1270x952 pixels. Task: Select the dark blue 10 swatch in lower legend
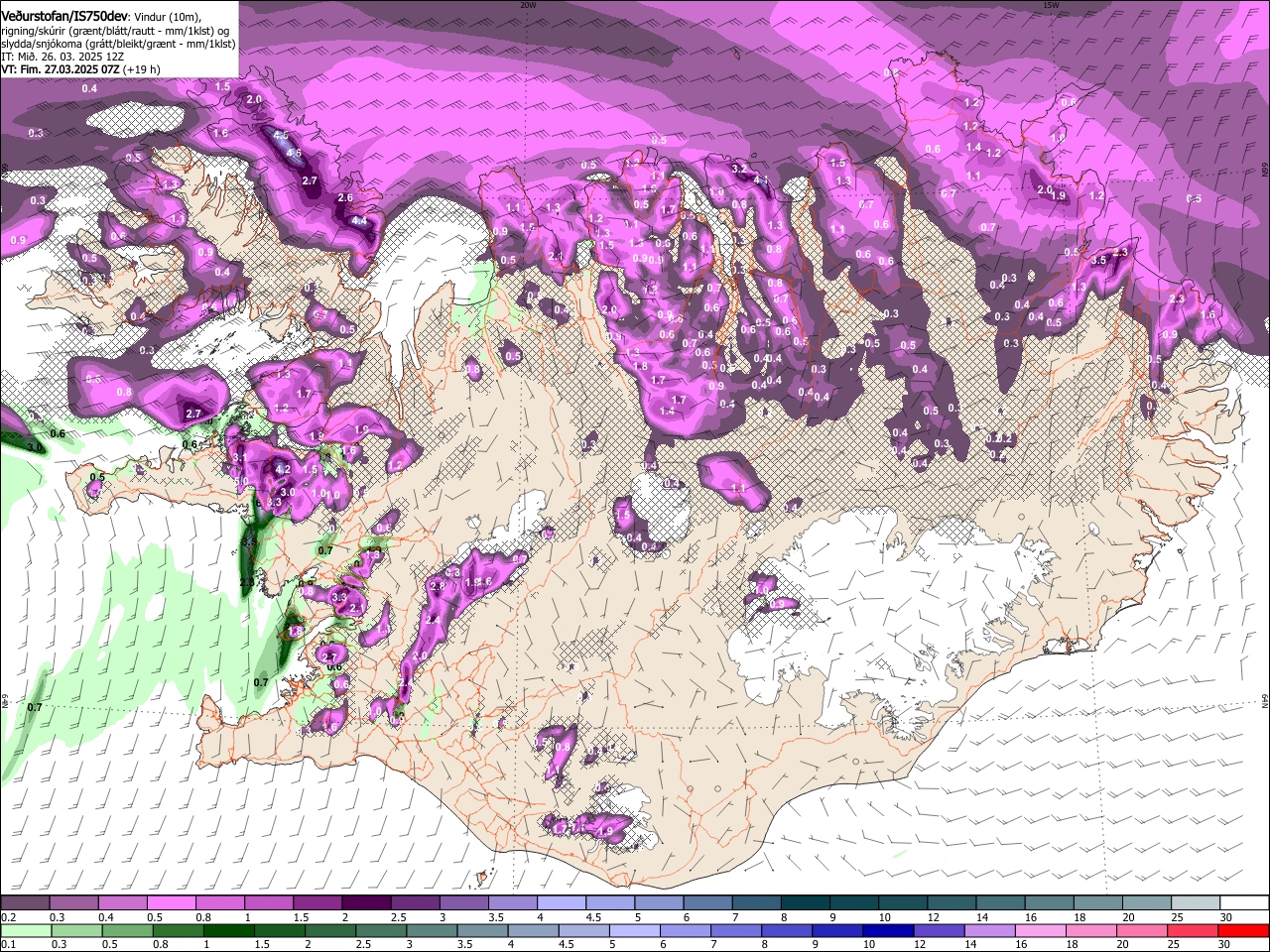point(886,930)
